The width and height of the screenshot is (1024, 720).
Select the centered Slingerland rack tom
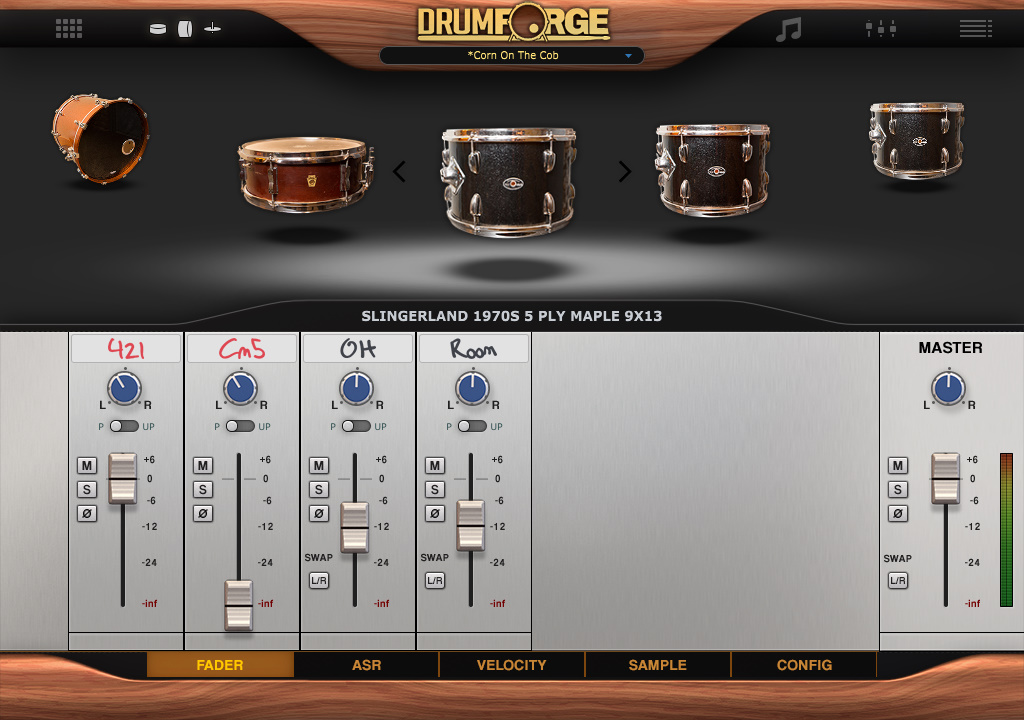(509, 181)
